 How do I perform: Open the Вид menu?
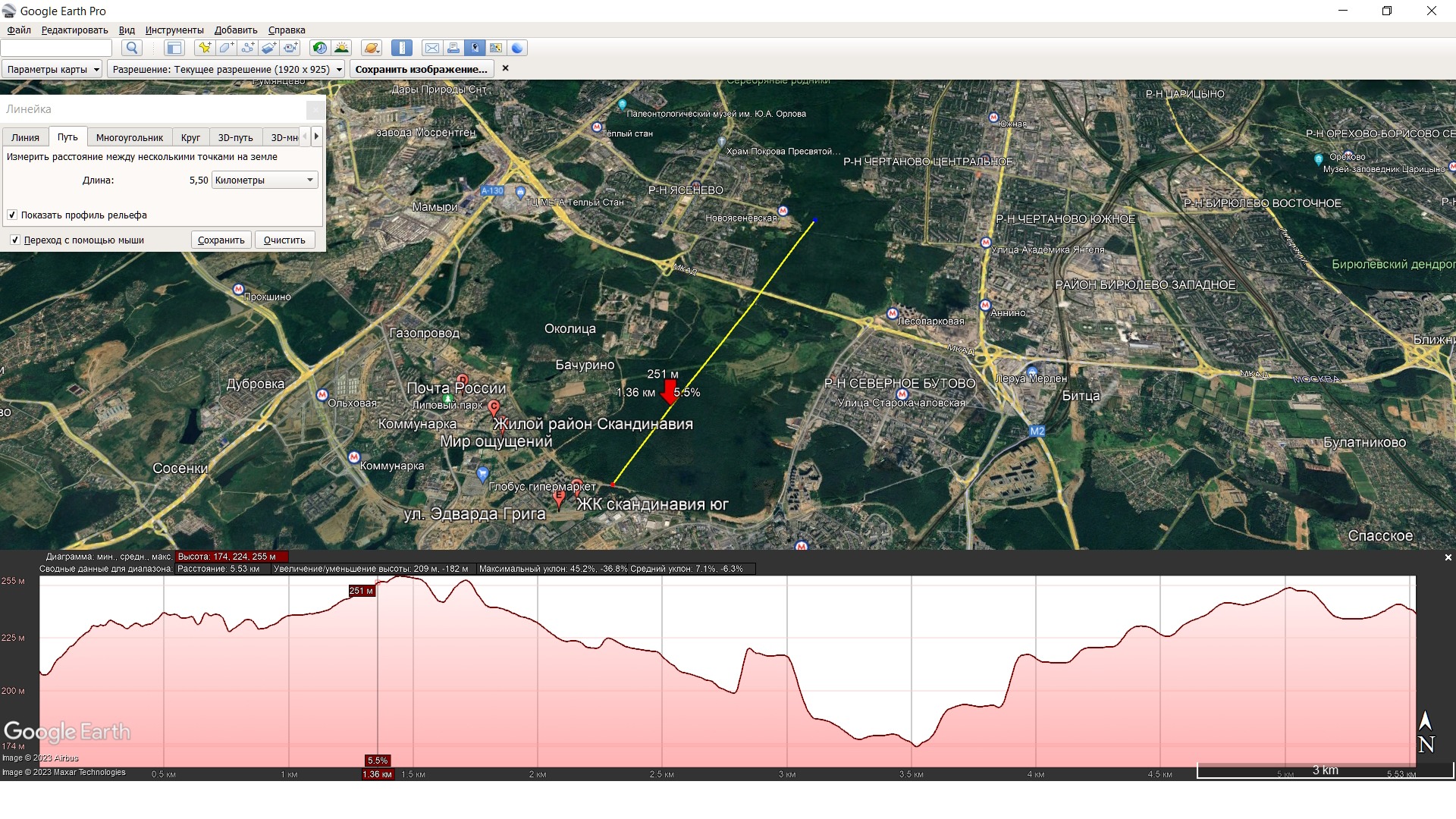pyautogui.click(x=127, y=30)
